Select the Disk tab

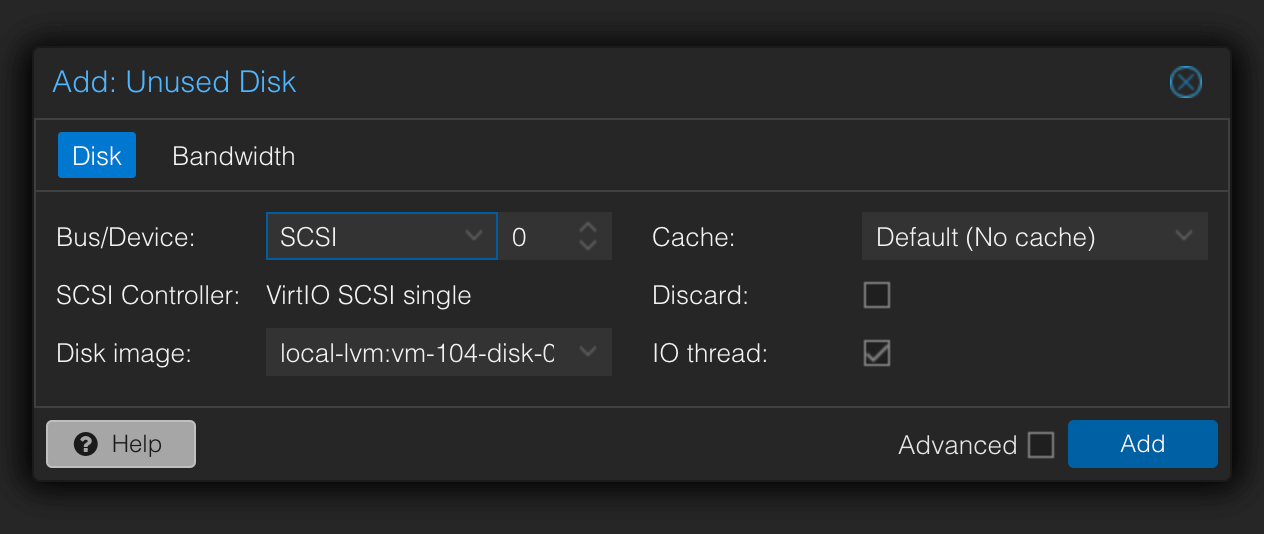coord(97,157)
